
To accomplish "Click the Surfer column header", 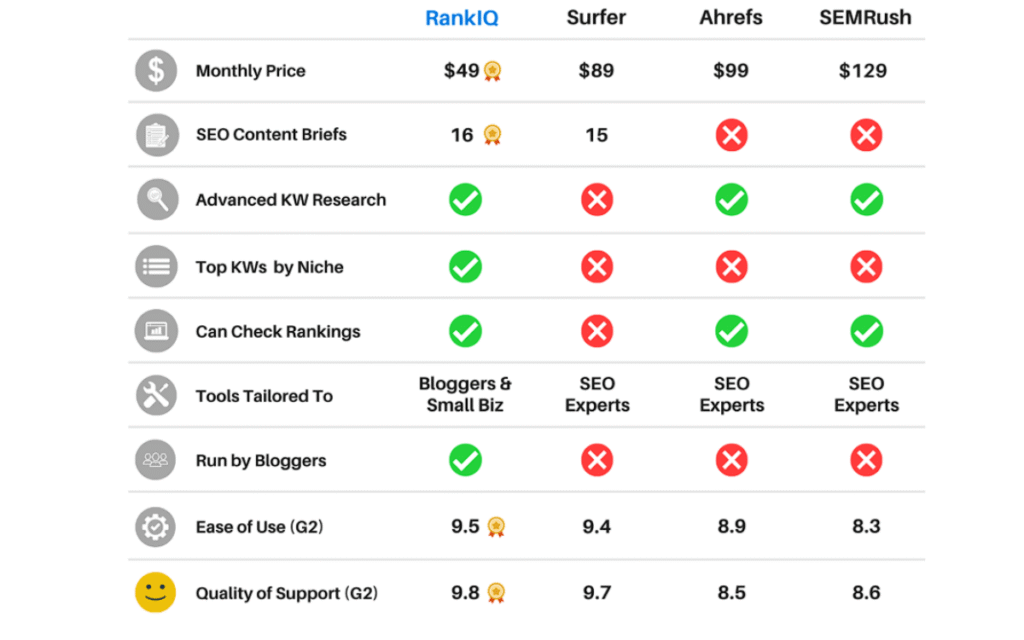I will click(x=596, y=18).
